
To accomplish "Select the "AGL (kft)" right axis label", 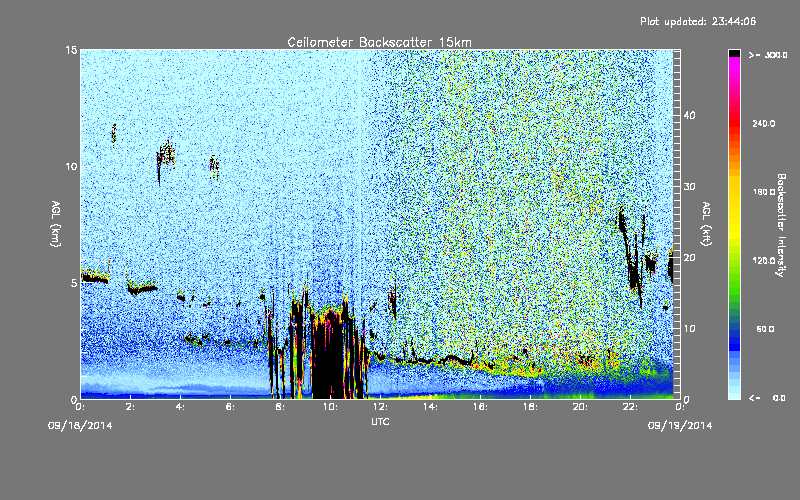I will click(x=707, y=223).
